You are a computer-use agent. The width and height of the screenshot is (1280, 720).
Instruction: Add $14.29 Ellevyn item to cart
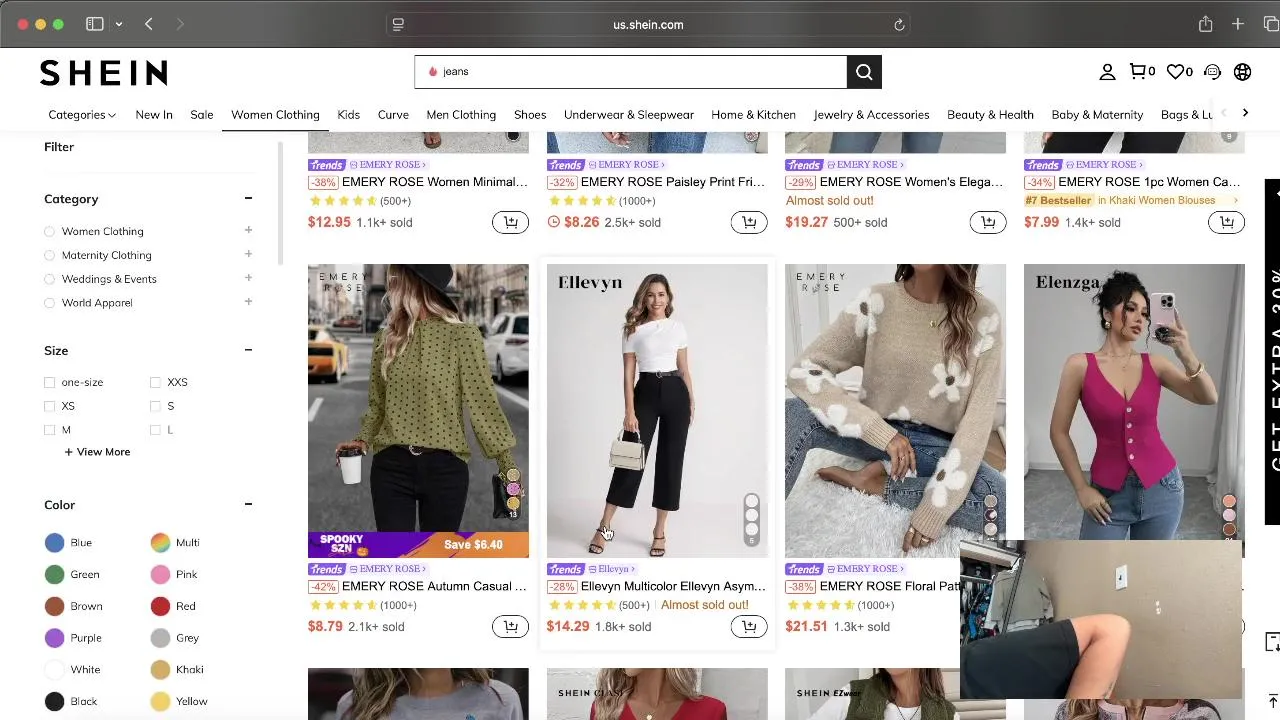pos(749,626)
